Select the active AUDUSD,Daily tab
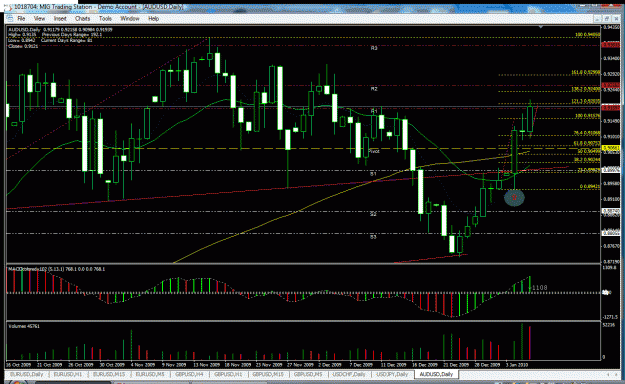 click(436, 374)
